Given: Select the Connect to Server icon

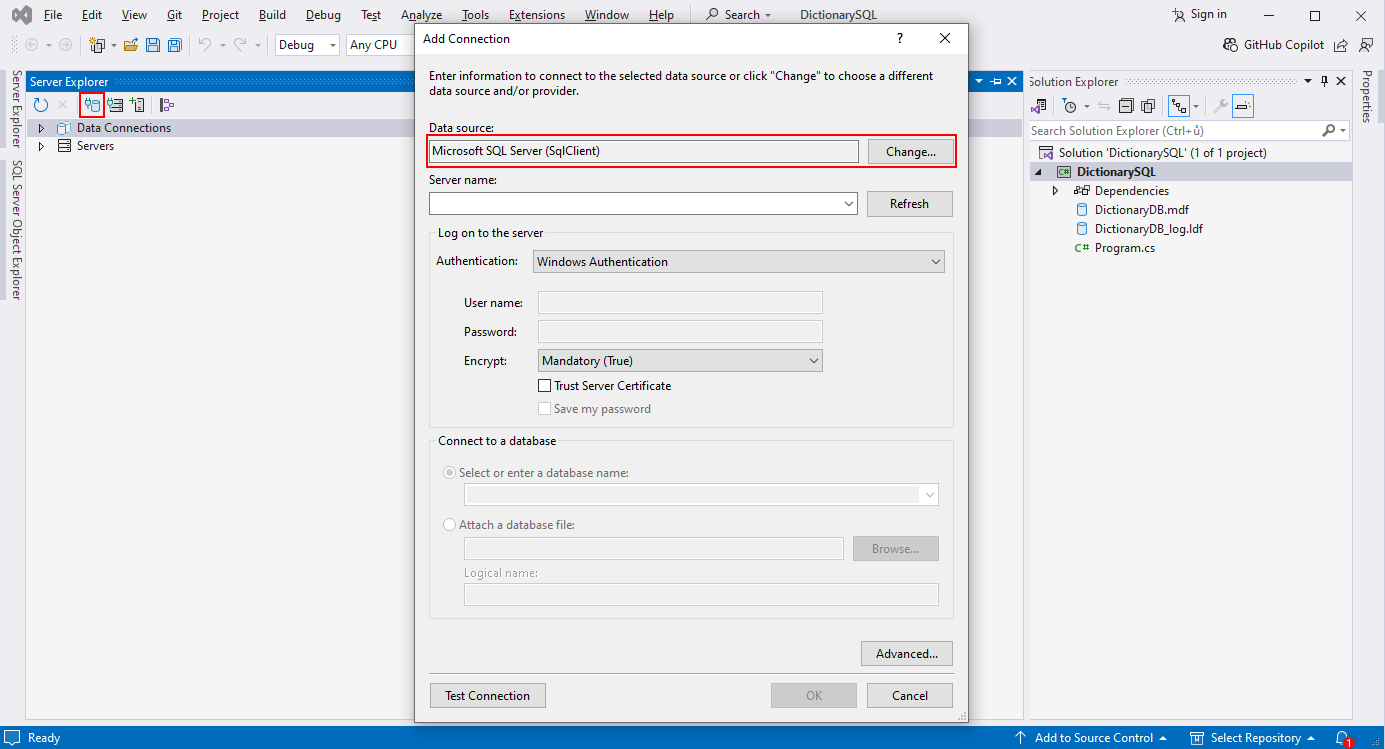Looking at the screenshot, I should coord(115,104).
